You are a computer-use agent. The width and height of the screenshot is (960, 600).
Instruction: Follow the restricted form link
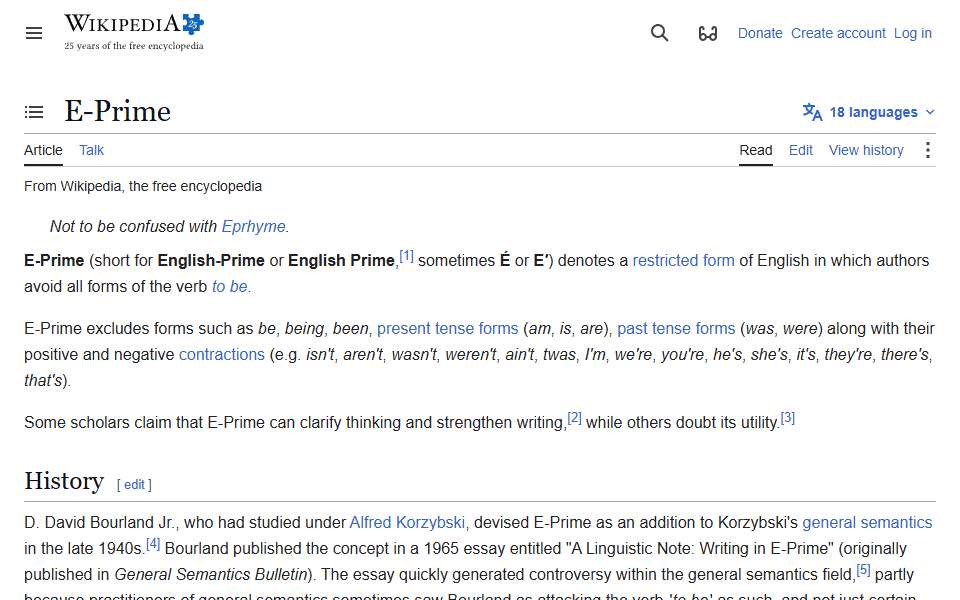[683, 260]
